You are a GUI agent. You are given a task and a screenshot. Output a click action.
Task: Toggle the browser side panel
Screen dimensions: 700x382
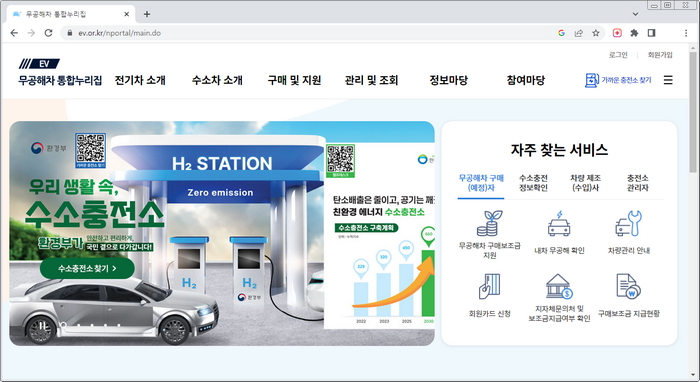point(651,33)
